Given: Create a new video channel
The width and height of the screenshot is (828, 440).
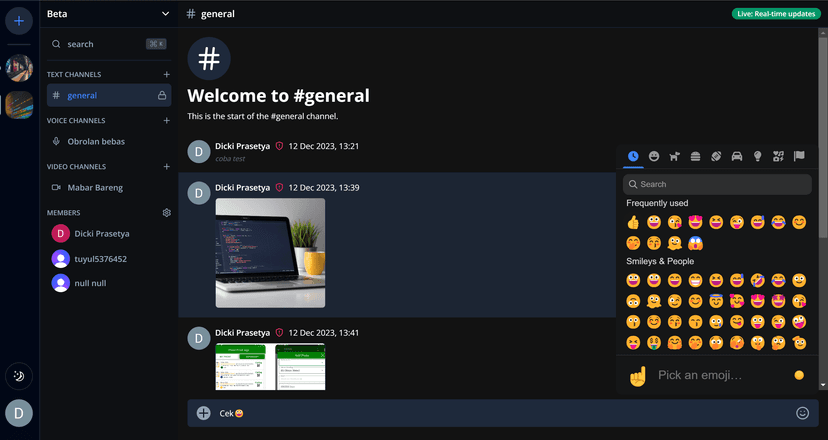Looking at the screenshot, I should point(166,166).
